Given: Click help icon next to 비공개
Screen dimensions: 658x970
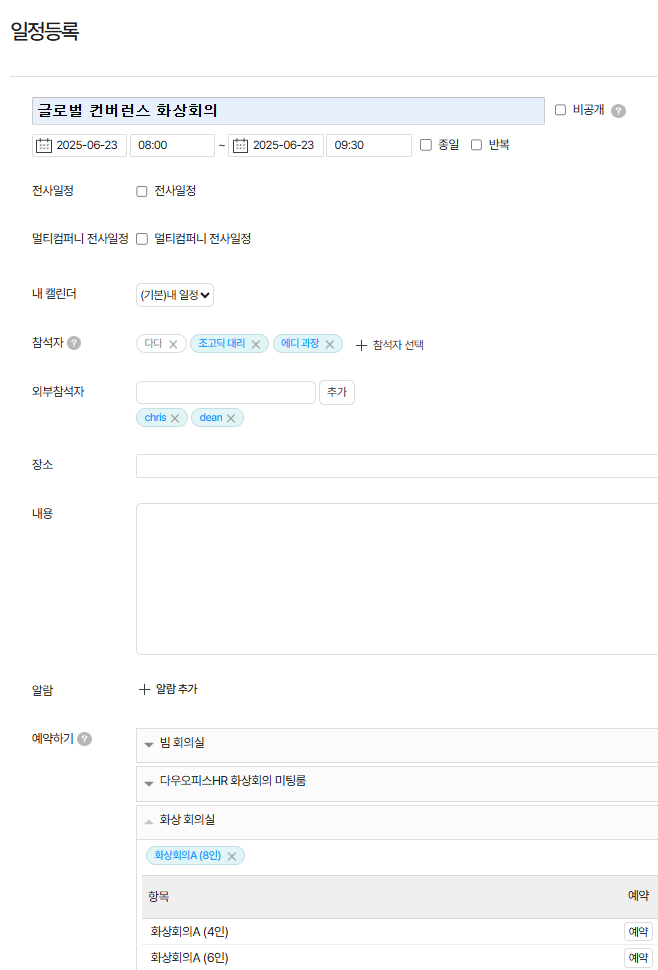Looking at the screenshot, I should point(618,111).
